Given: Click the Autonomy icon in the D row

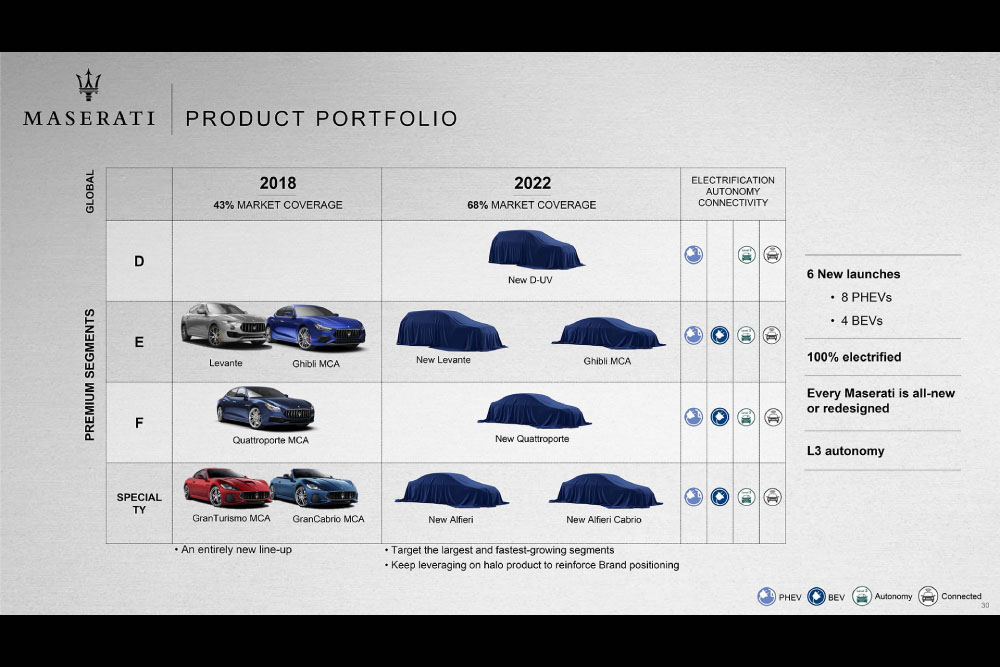Looking at the screenshot, I should pos(746,254).
